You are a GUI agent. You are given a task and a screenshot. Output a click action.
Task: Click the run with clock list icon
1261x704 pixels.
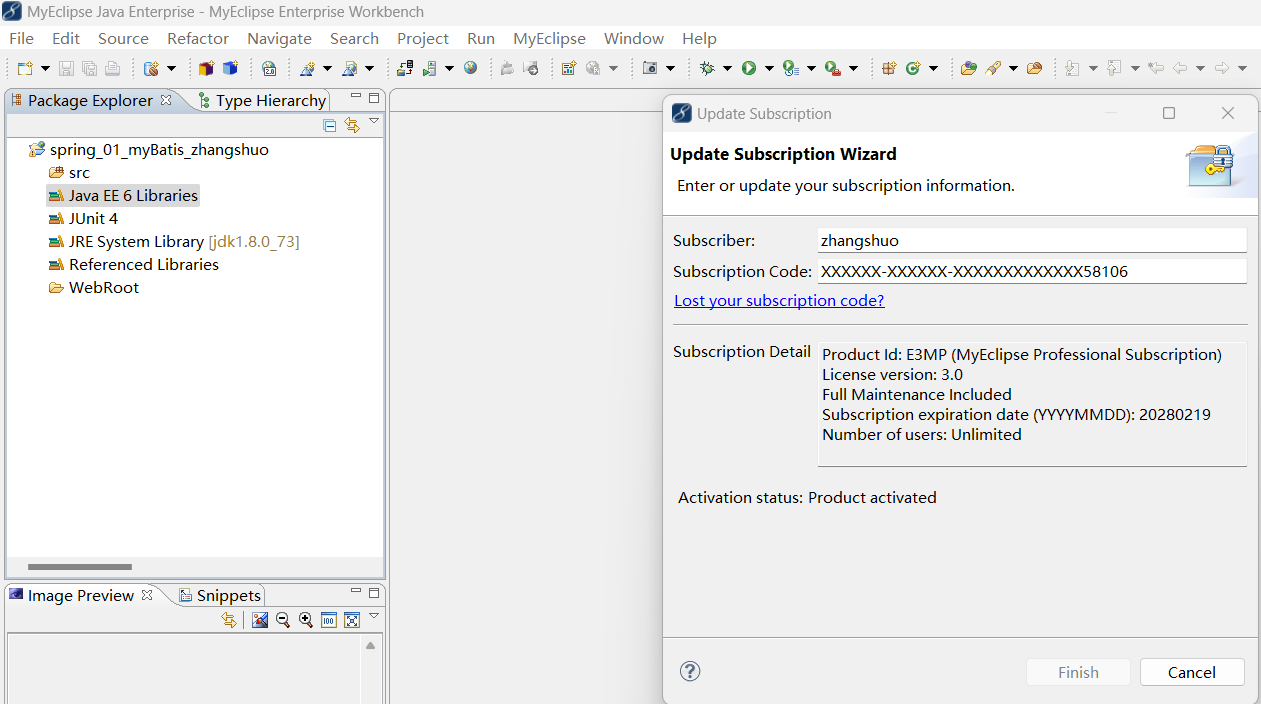point(790,68)
